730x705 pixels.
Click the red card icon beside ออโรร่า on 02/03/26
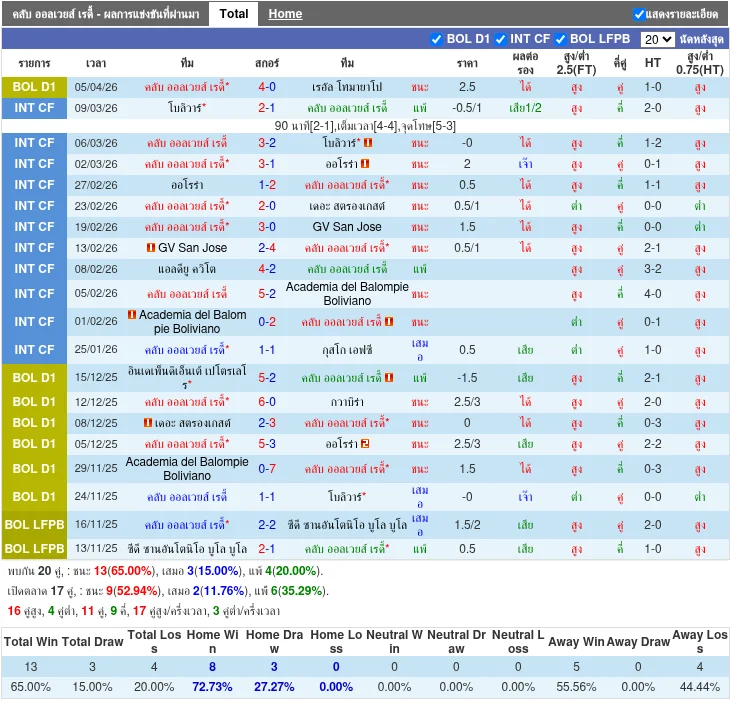(367, 164)
